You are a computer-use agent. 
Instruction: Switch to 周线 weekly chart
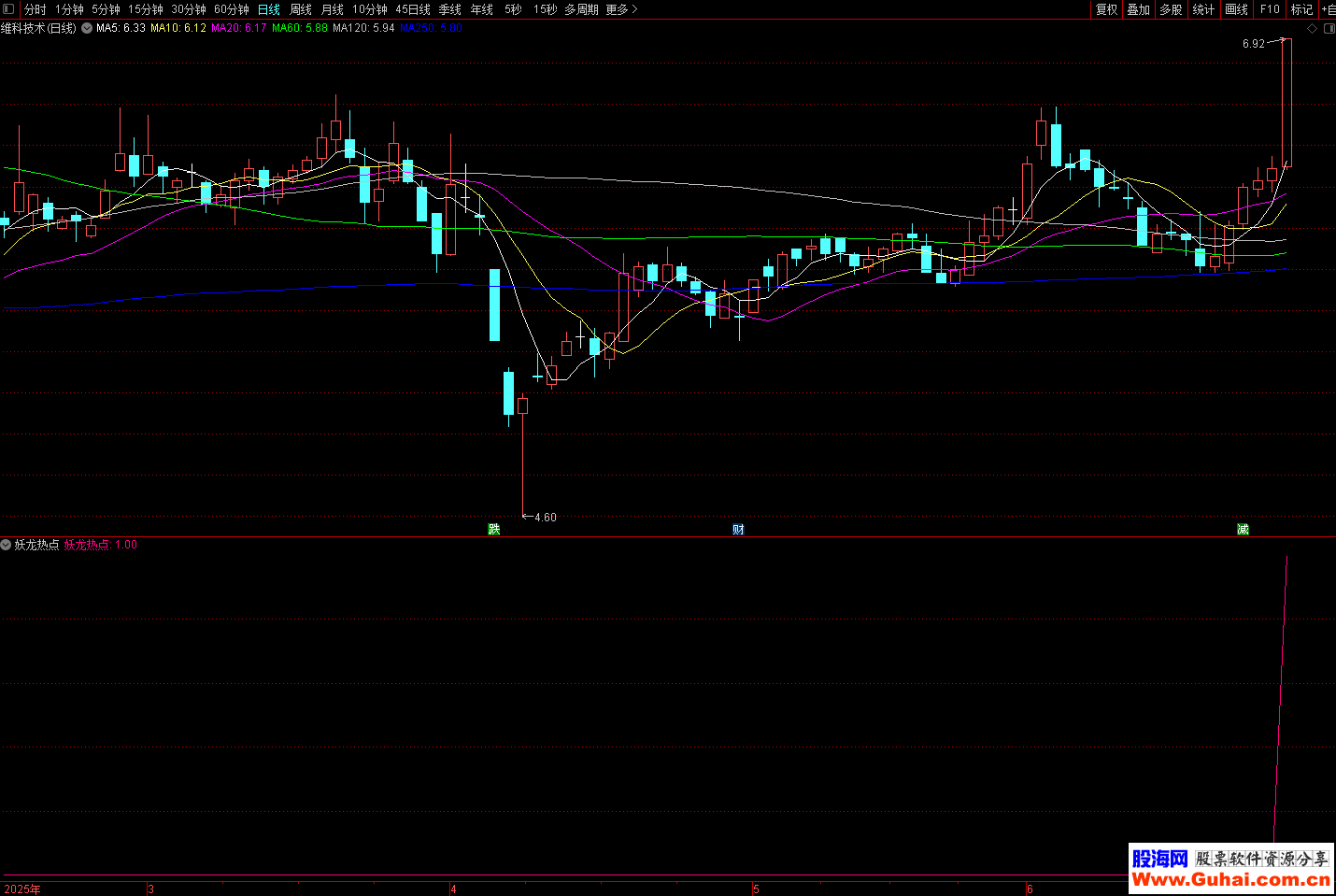[x=301, y=9]
